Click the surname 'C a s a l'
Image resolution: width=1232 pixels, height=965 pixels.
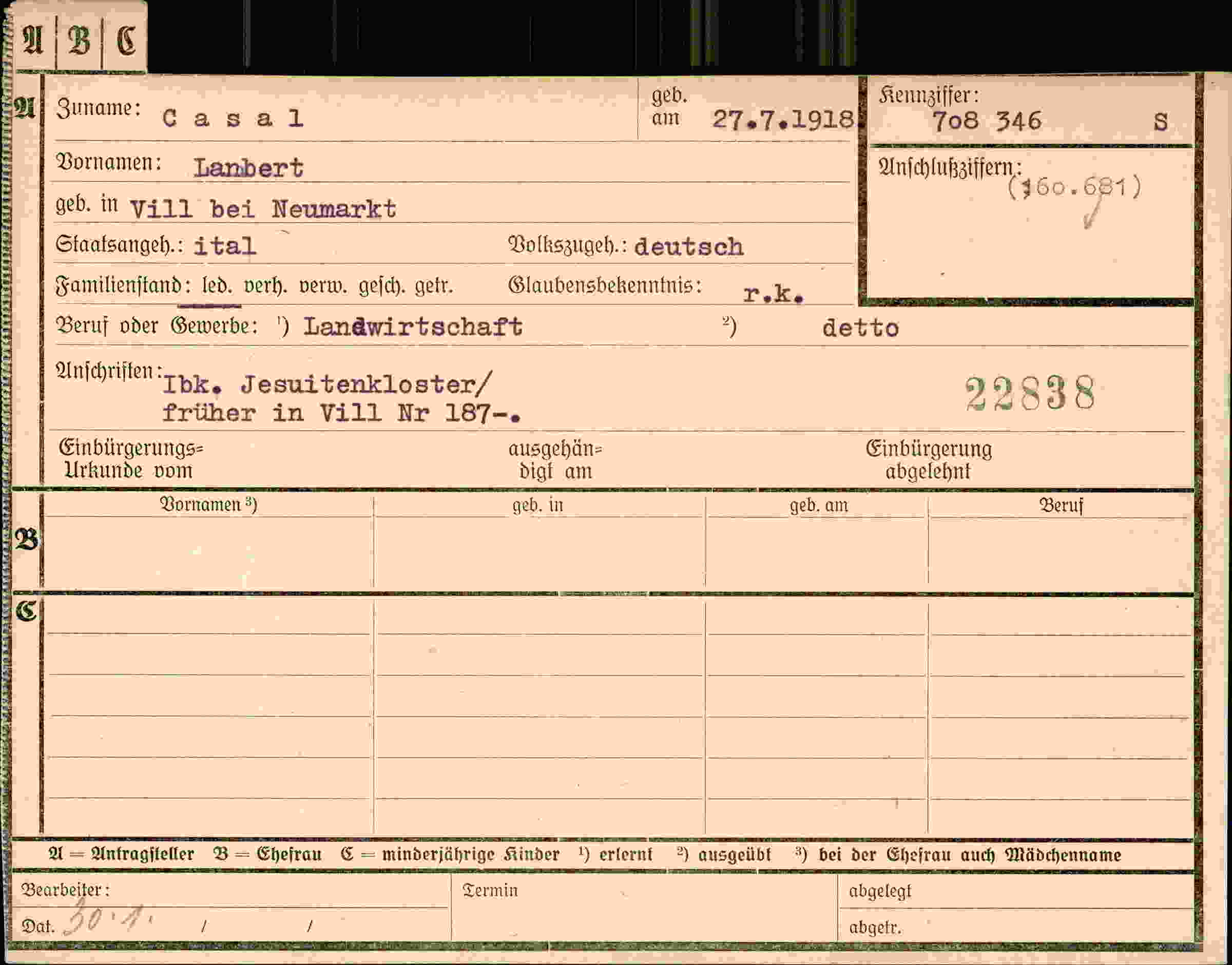click(233, 118)
